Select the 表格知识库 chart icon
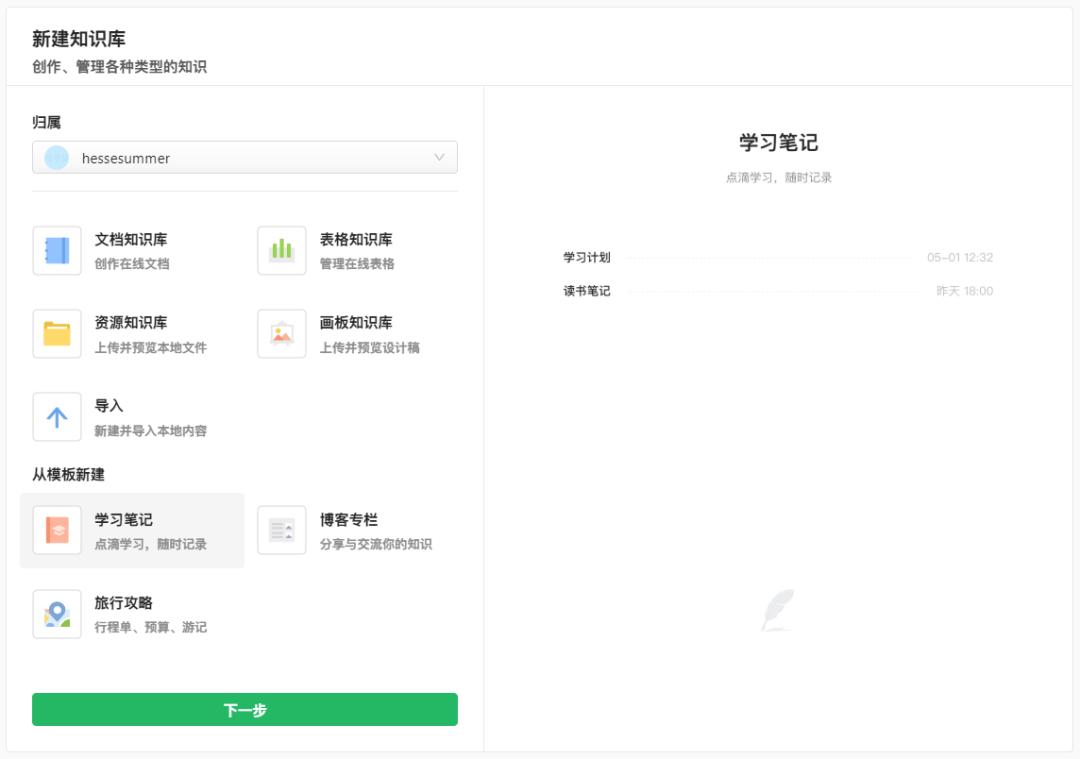The image size is (1080, 759). pyautogui.click(x=281, y=249)
